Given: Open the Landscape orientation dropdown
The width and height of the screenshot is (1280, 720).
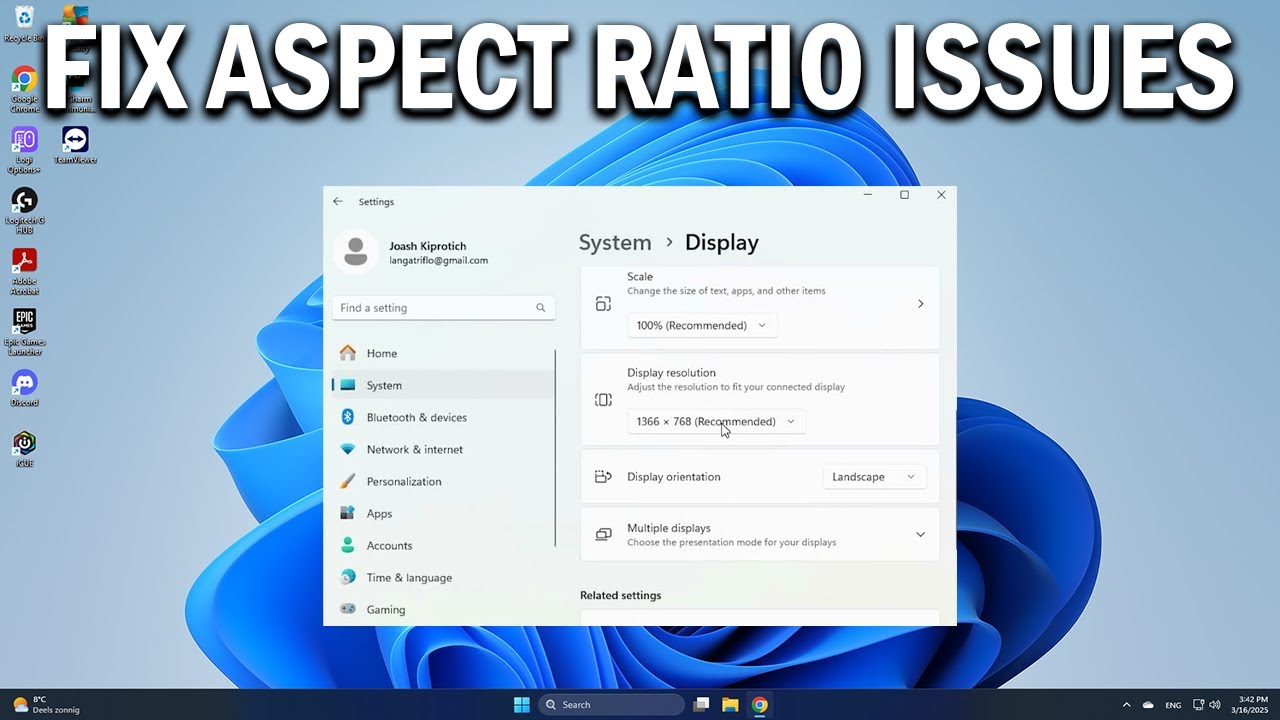Looking at the screenshot, I should point(874,477).
